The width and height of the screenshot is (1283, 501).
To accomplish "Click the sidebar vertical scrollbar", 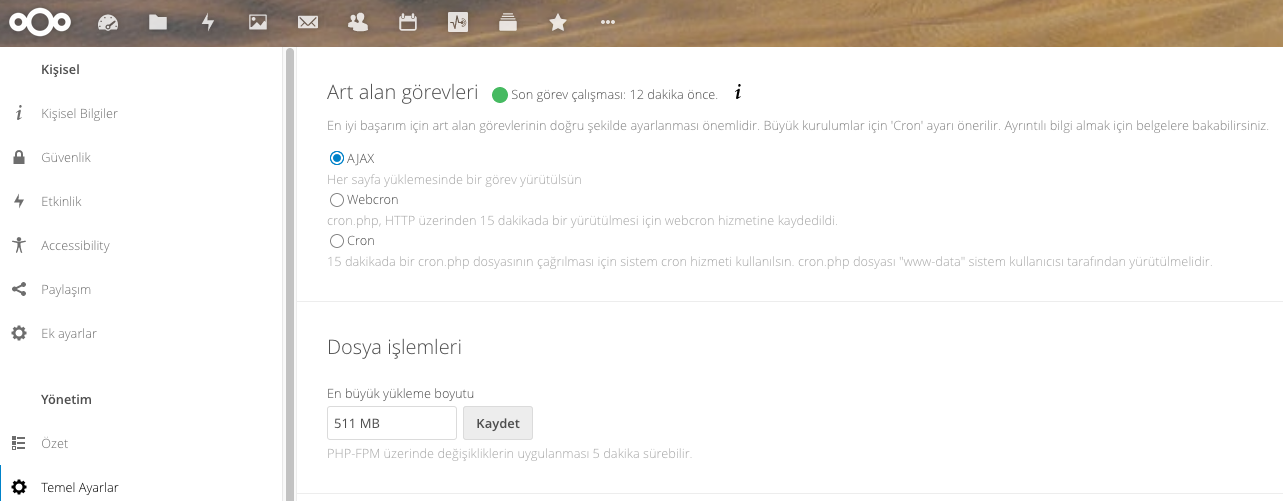I will click(290, 270).
